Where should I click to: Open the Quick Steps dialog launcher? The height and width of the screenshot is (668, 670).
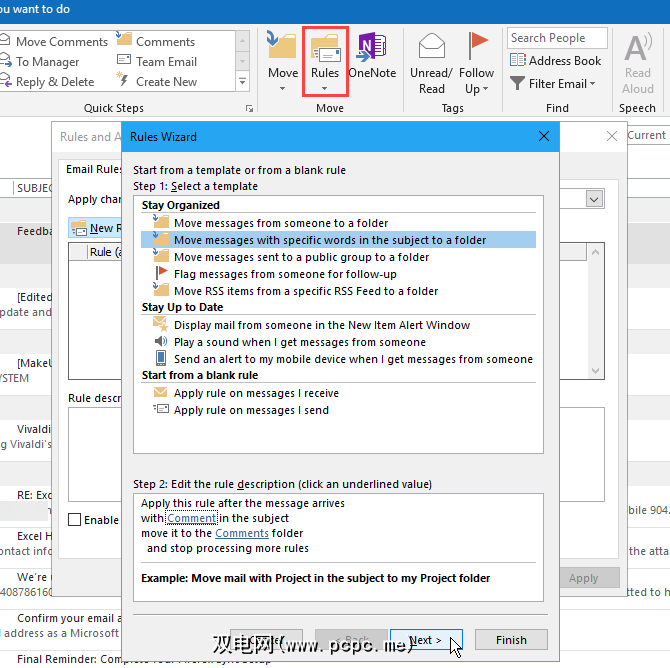pos(248,108)
